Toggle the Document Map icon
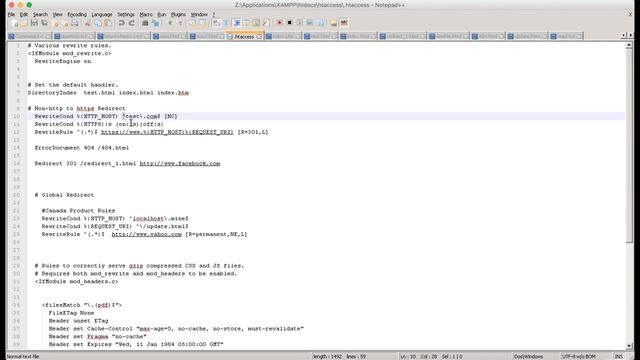The image size is (640, 360). pyautogui.click(x=256, y=23)
